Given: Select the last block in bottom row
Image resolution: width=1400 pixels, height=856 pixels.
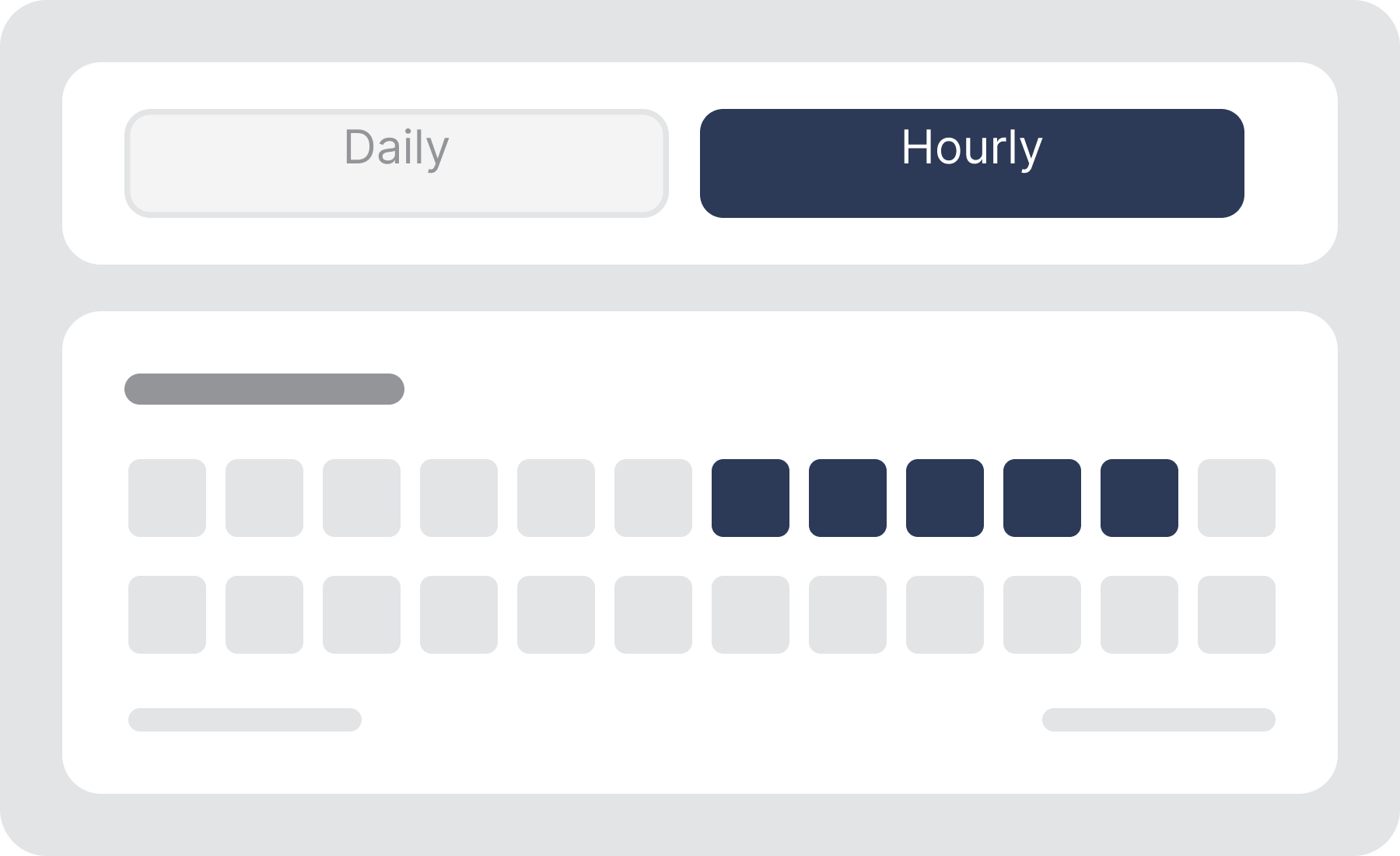Looking at the screenshot, I should click(1237, 615).
